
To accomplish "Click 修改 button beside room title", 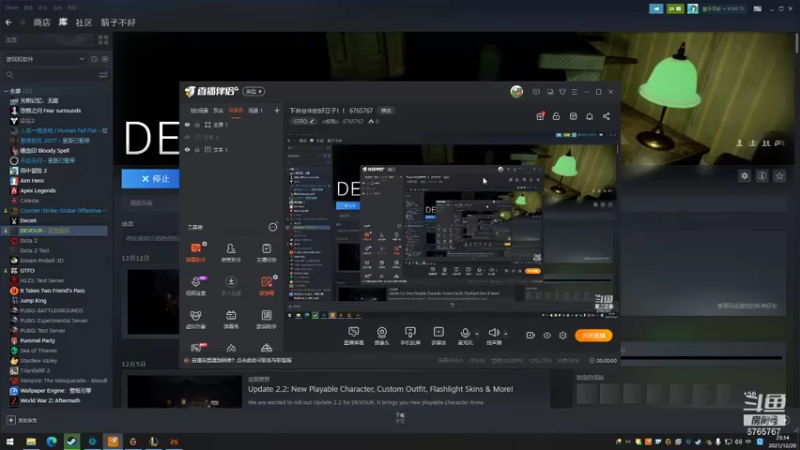I will (387, 111).
